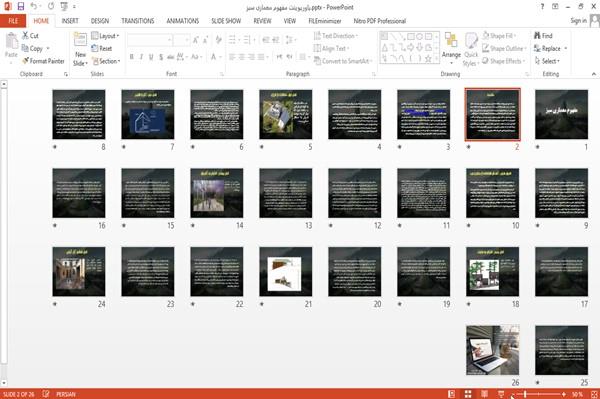The height and width of the screenshot is (399, 600).
Task: Start slideshow from beginning quick access icon
Action: (64, 7)
